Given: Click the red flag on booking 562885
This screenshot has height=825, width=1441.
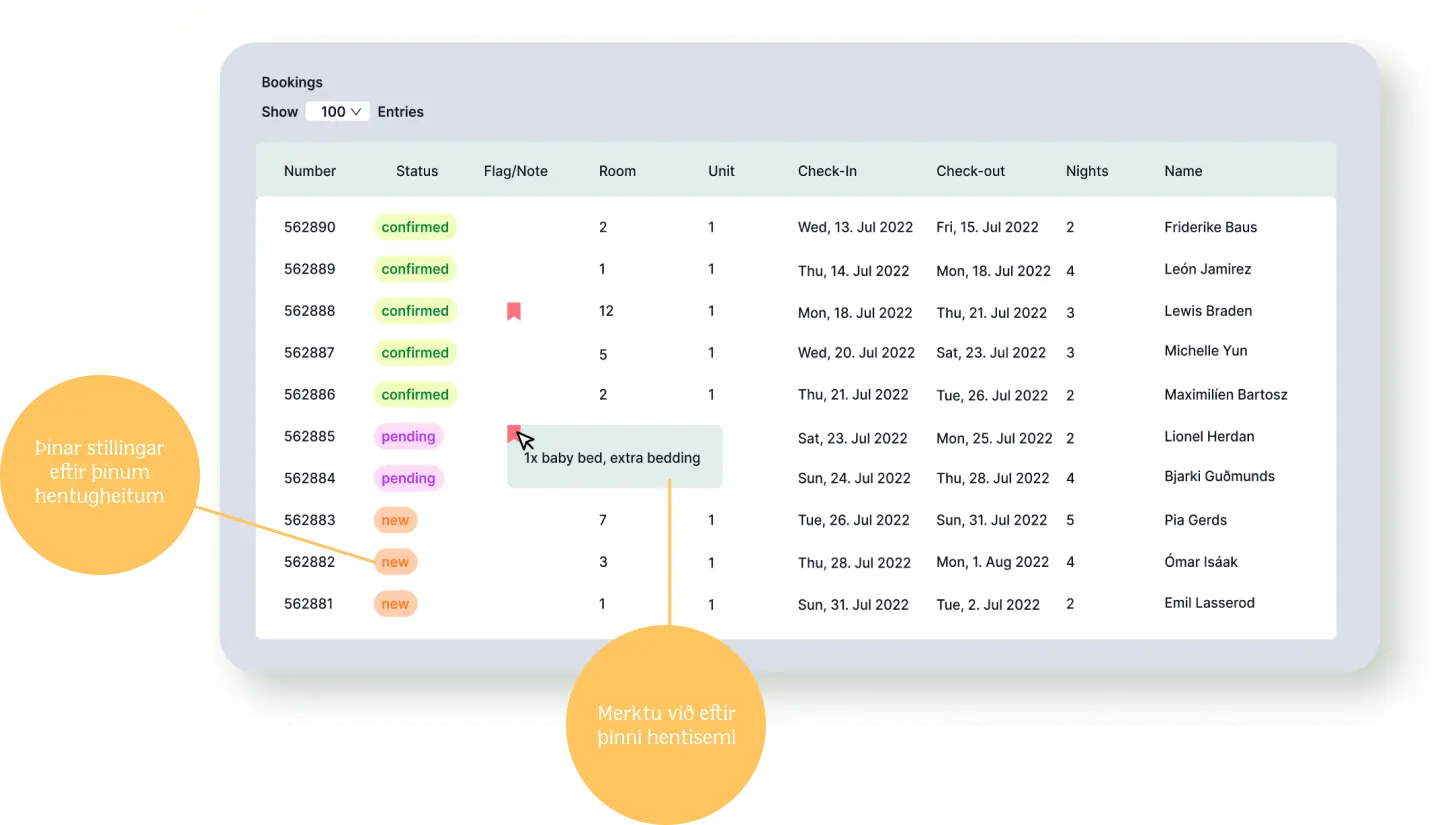Looking at the screenshot, I should click(513, 433).
